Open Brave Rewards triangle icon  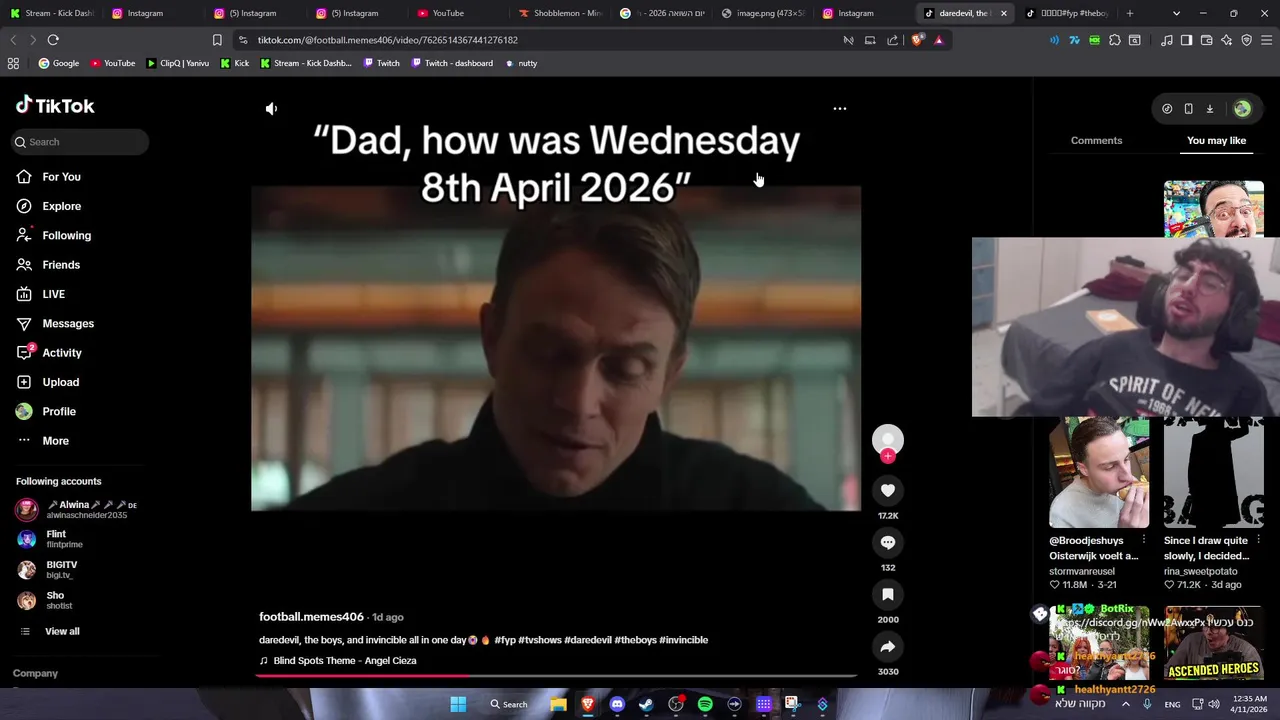[x=939, y=40]
